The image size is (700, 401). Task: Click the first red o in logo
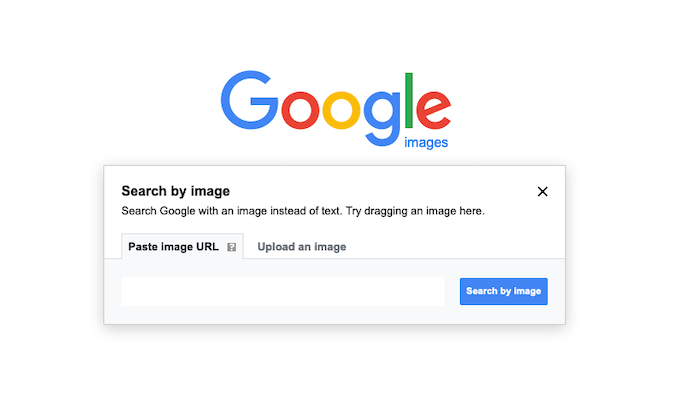point(300,109)
